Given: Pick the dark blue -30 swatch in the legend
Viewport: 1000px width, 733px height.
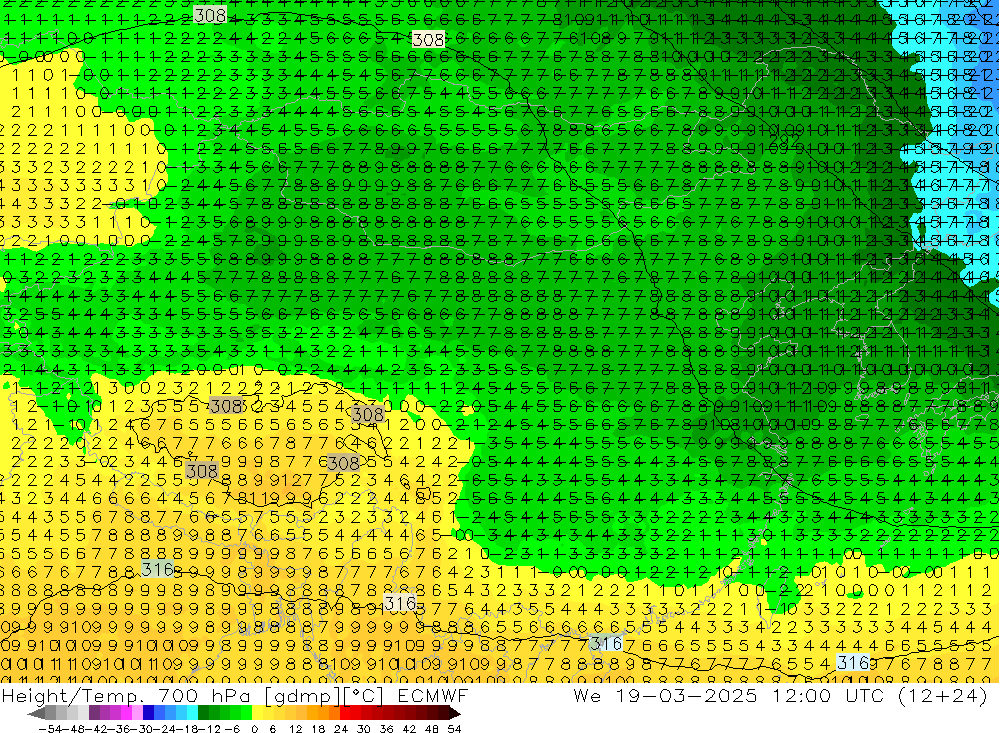Looking at the screenshot, I should coord(149,713).
